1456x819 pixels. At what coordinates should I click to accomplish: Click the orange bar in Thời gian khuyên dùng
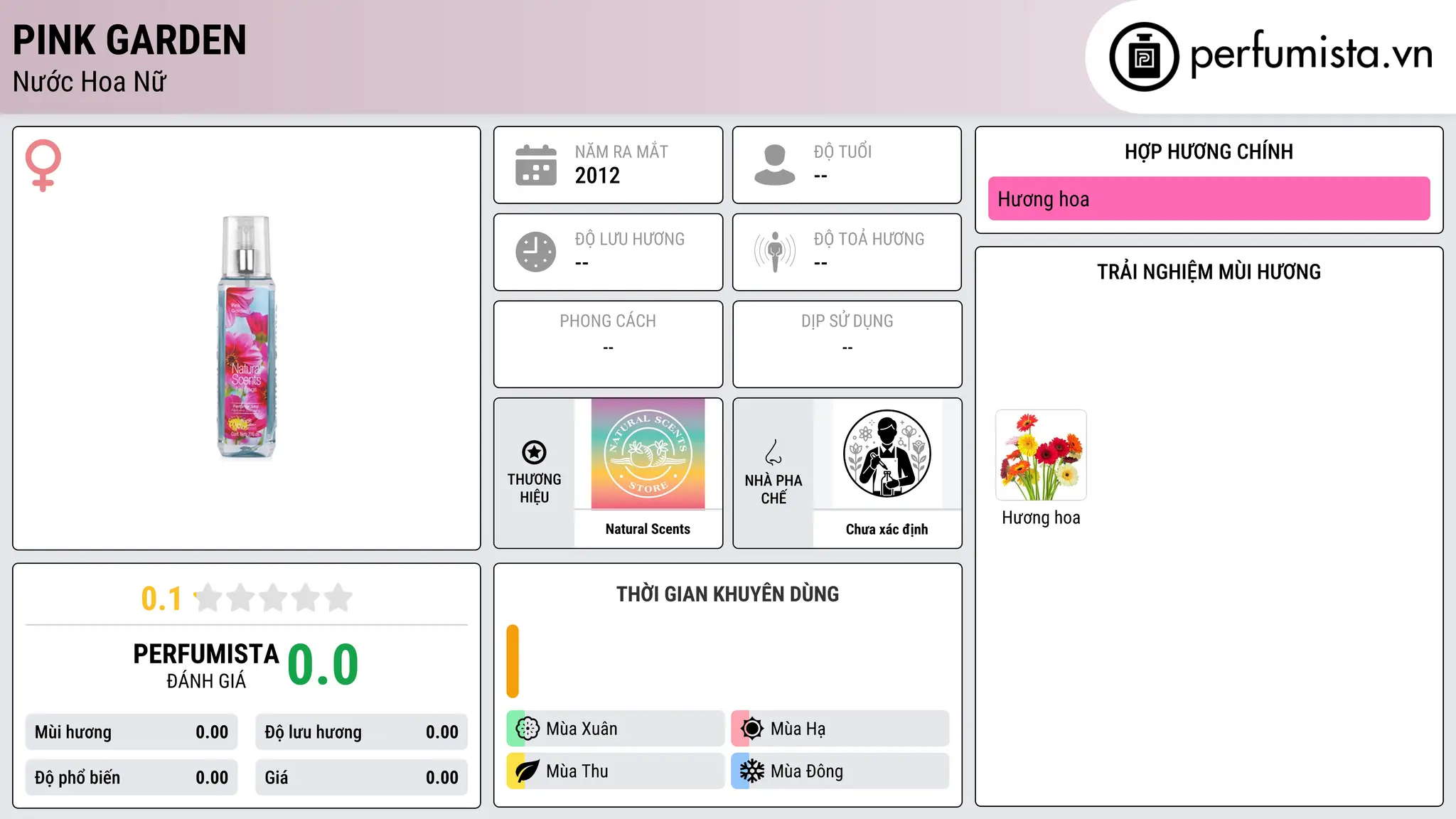point(513,661)
